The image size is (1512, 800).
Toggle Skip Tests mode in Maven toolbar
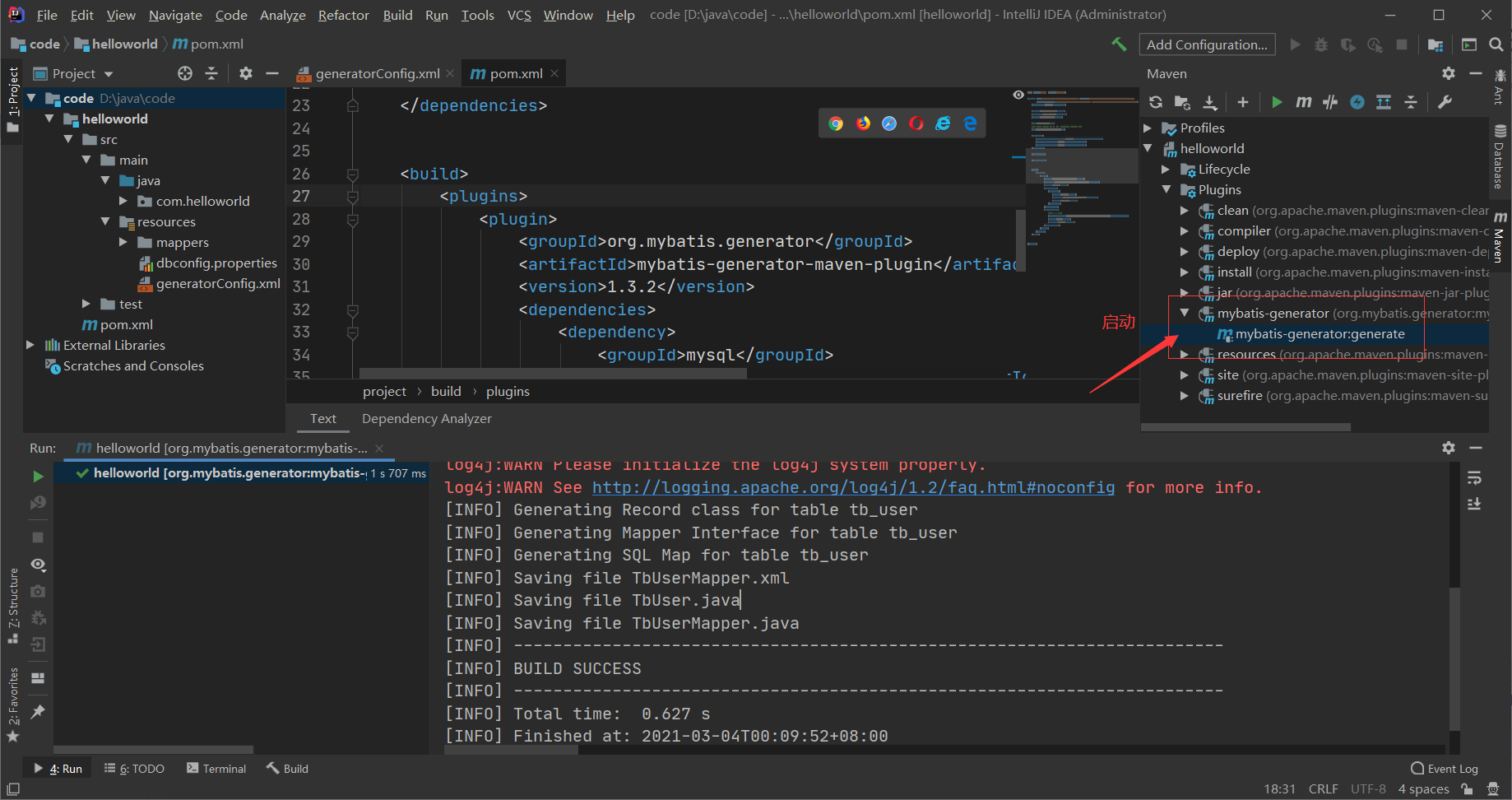tap(1357, 102)
